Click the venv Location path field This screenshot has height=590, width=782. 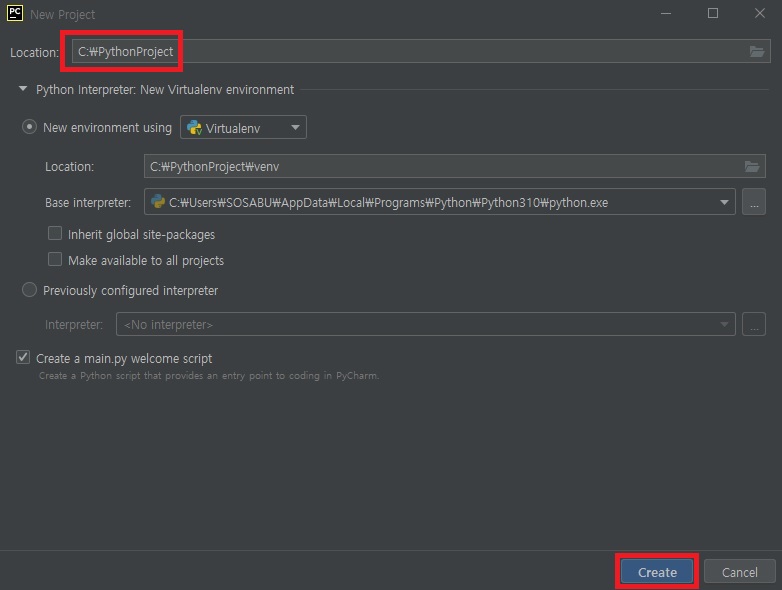pyautogui.click(x=454, y=166)
